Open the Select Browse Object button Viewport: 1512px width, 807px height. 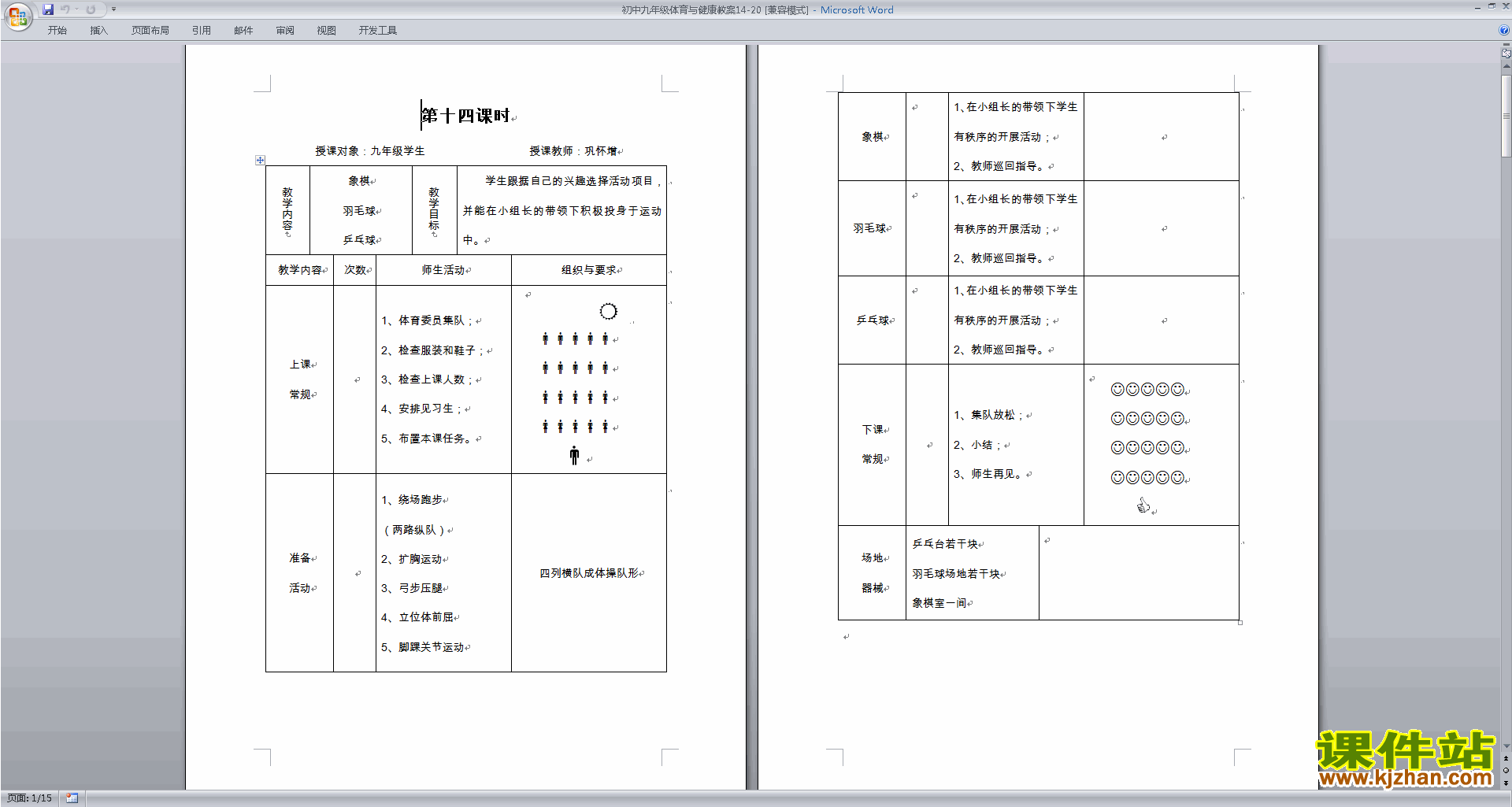(x=1506, y=771)
